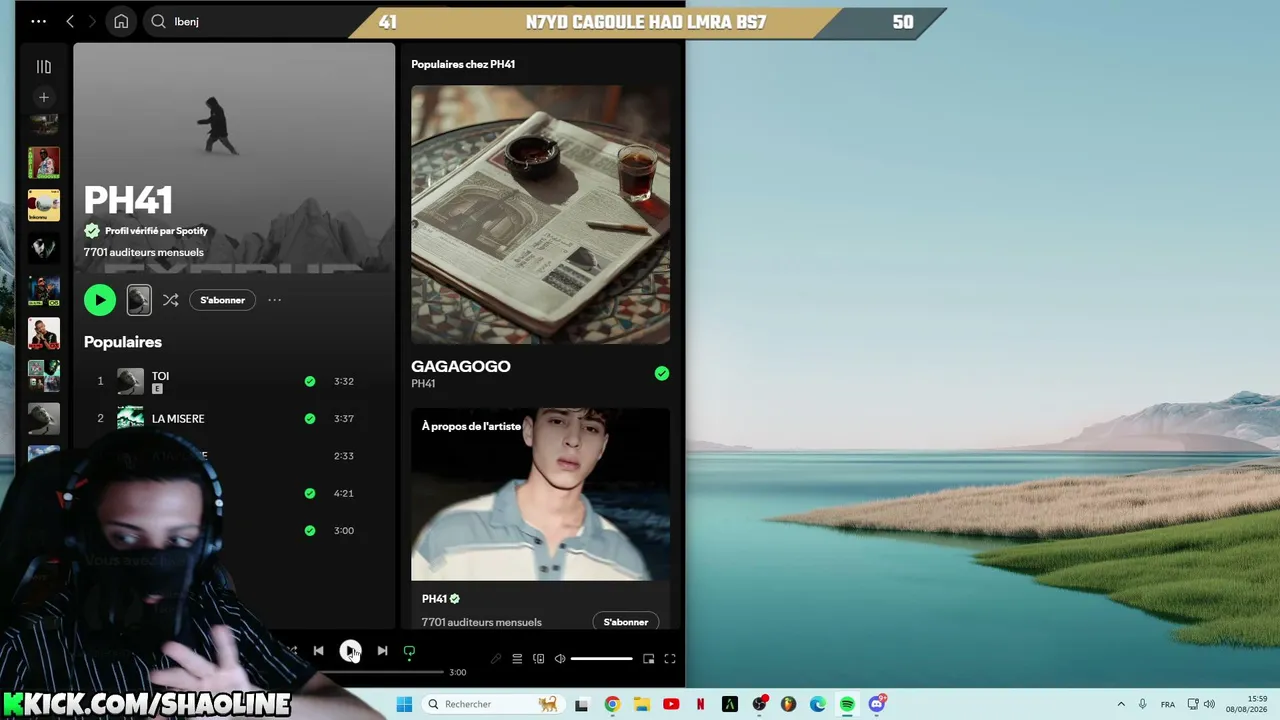Open the volume icon in the system tray
This screenshot has width=1280, height=720.
(1209, 704)
